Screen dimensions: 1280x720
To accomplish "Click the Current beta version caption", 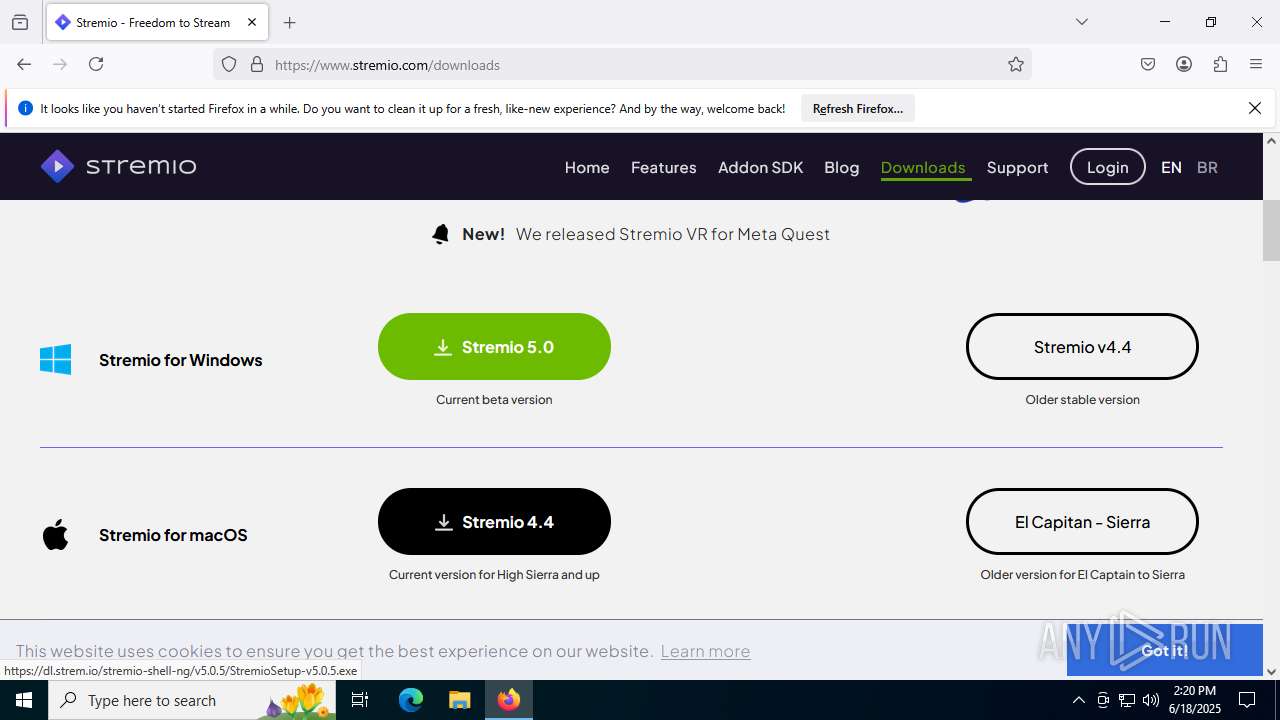I will [494, 399].
